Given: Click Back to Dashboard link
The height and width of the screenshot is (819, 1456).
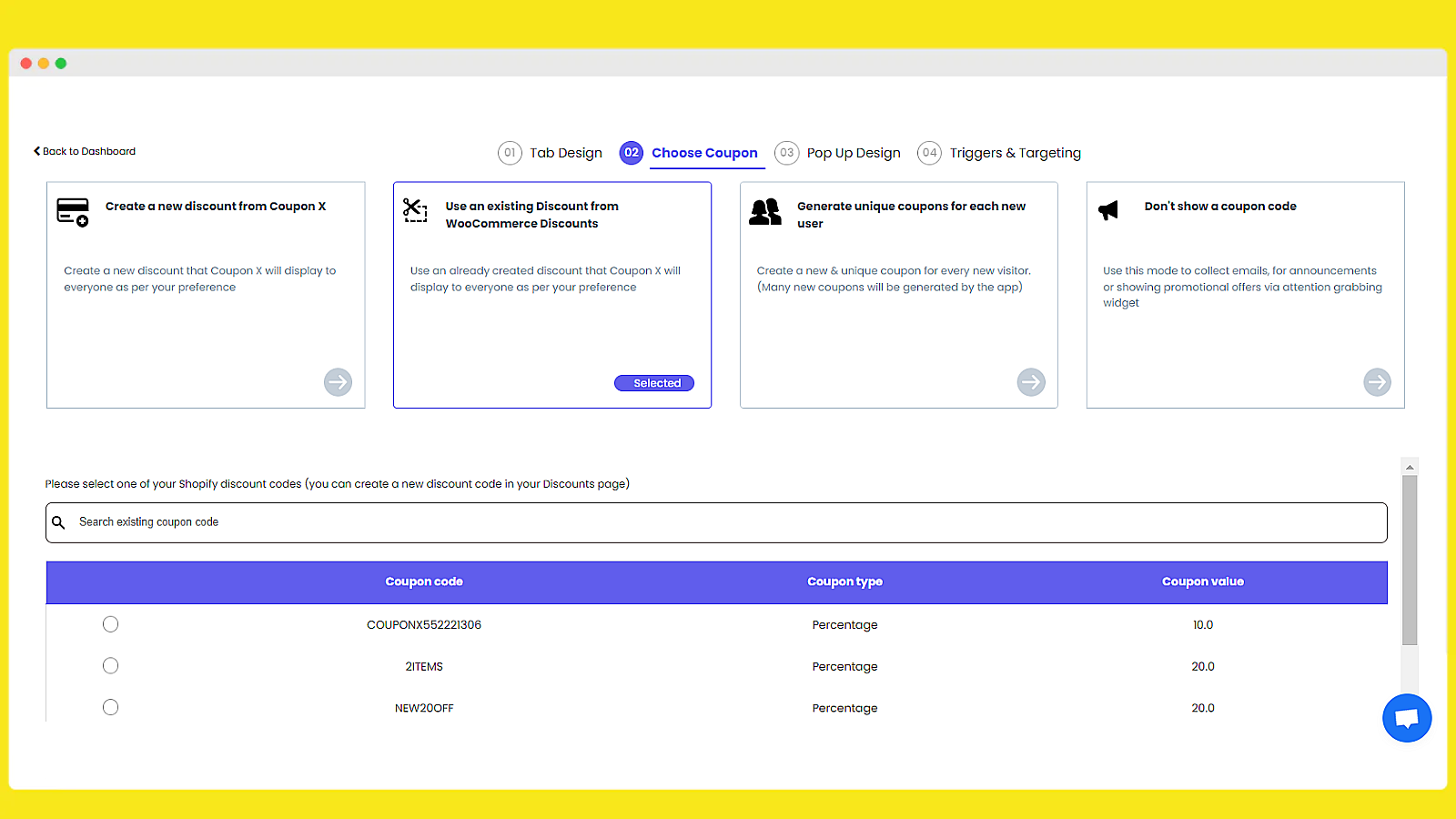Looking at the screenshot, I should pyautogui.click(x=85, y=151).
